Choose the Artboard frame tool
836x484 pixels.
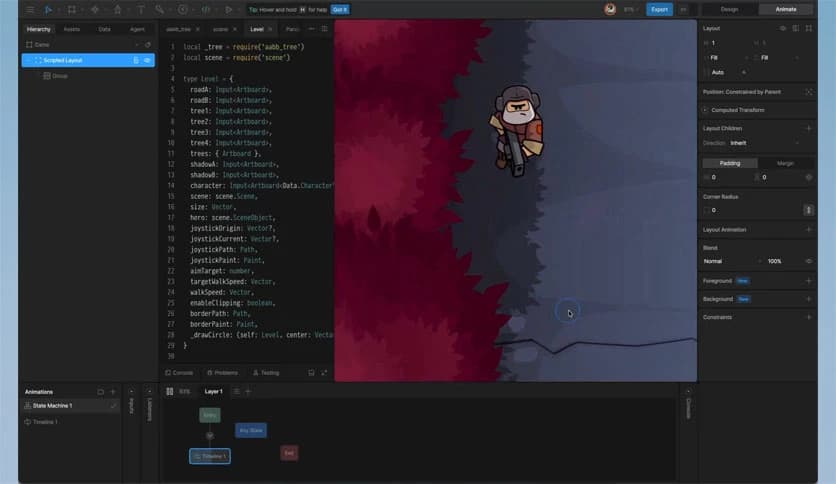coord(71,10)
